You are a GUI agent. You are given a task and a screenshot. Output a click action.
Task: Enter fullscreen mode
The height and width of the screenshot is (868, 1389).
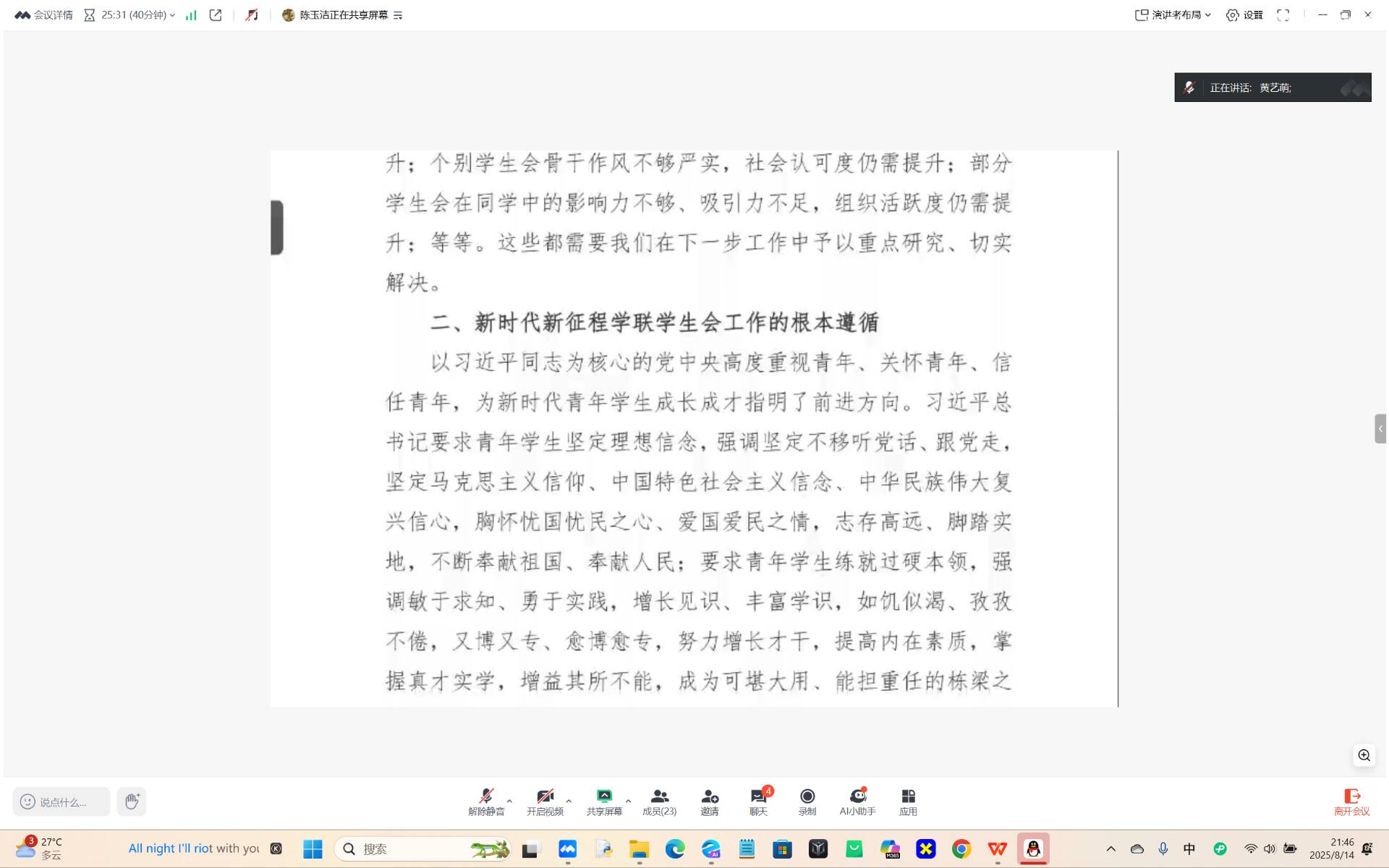pos(1284,14)
